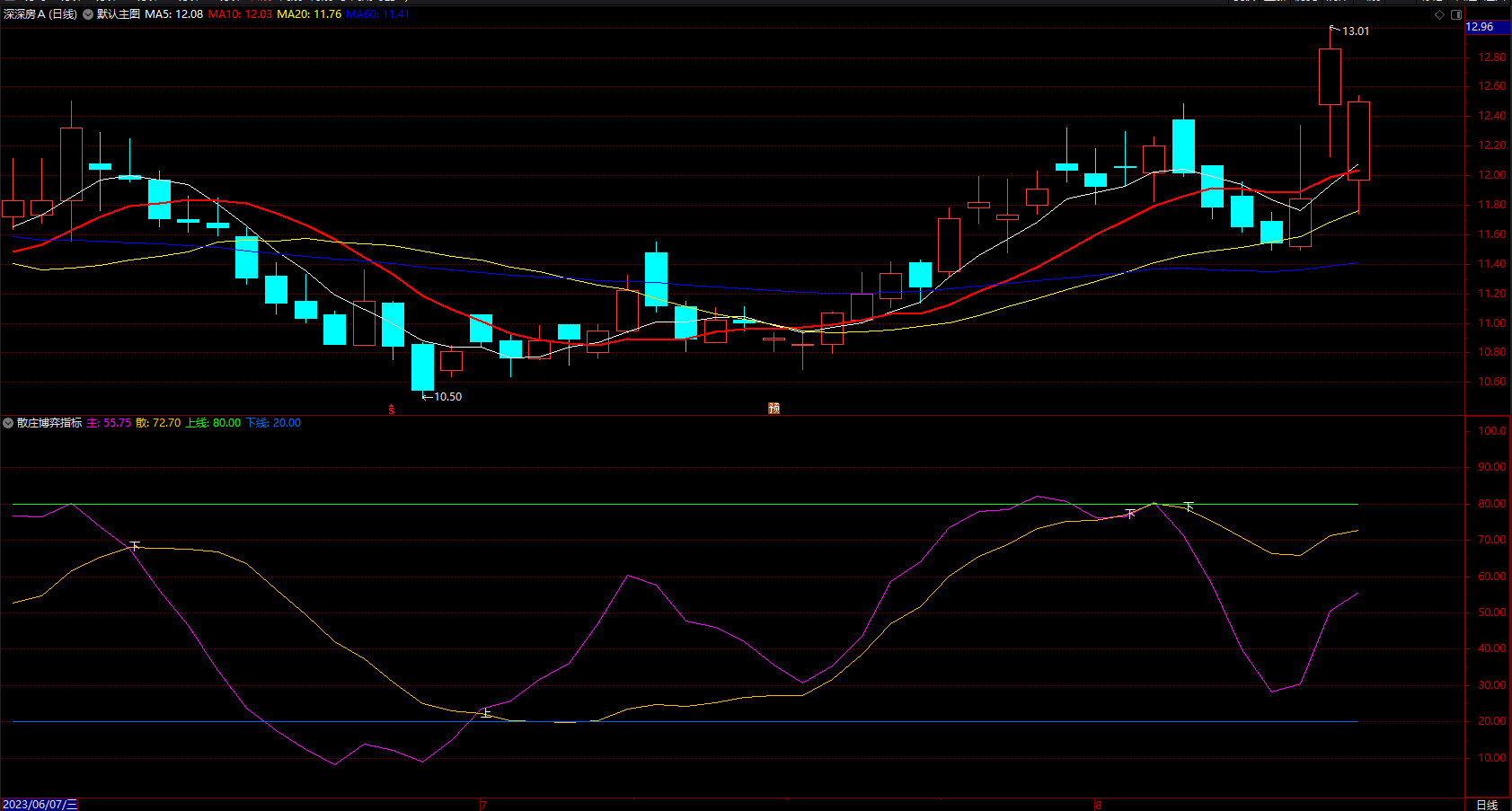Click the 日线 period label at bottom-right
The image size is (1512, 811).
coord(1487,805)
